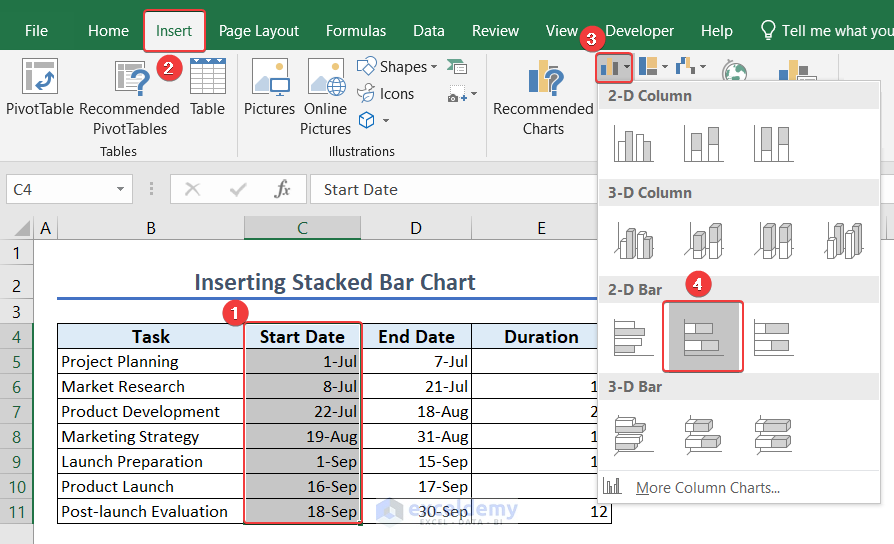Open the File menu
Screen dimensions: 894x544
(36, 31)
